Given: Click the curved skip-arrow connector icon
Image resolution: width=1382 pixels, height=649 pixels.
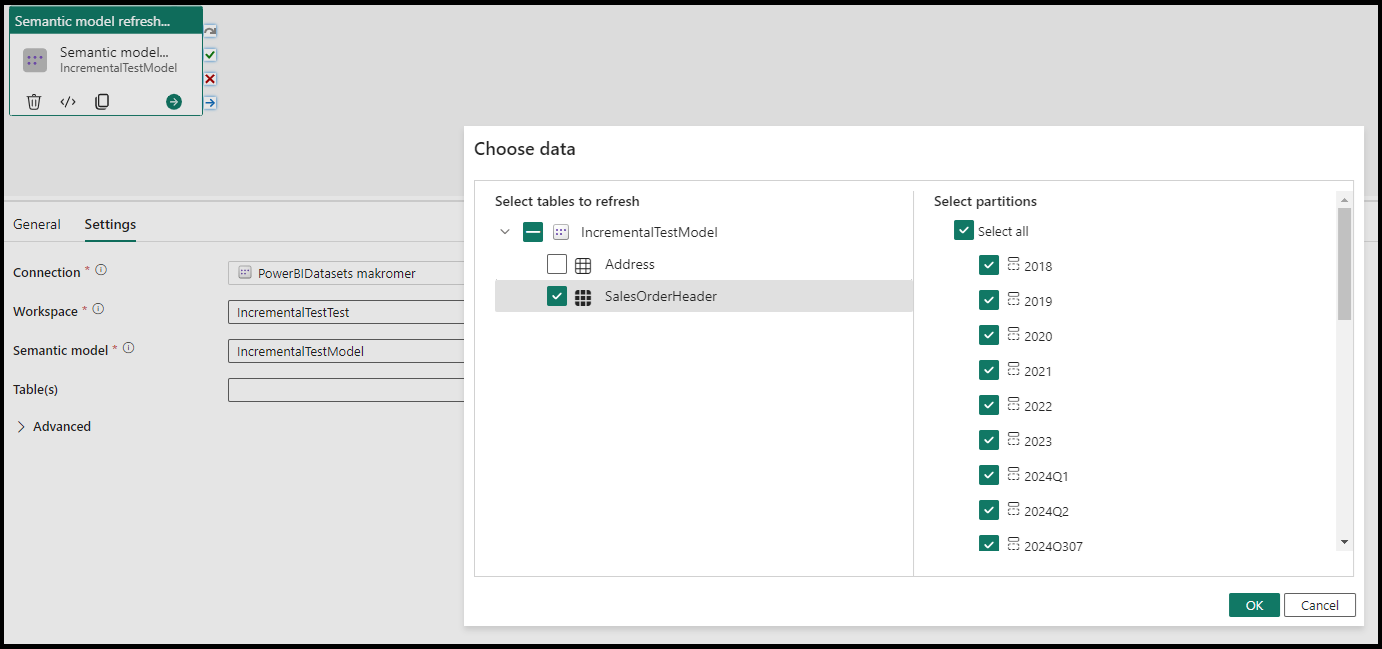Looking at the screenshot, I should 209,31.
